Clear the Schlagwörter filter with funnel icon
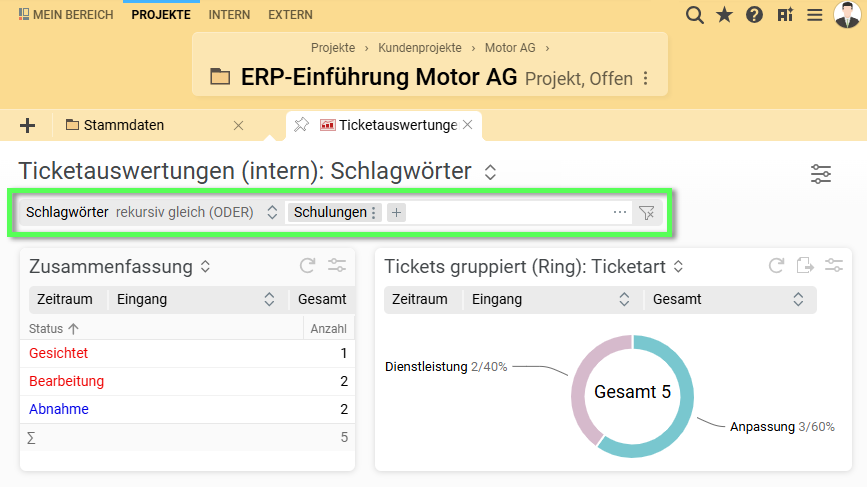The height and width of the screenshot is (487, 867). [647, 213]
